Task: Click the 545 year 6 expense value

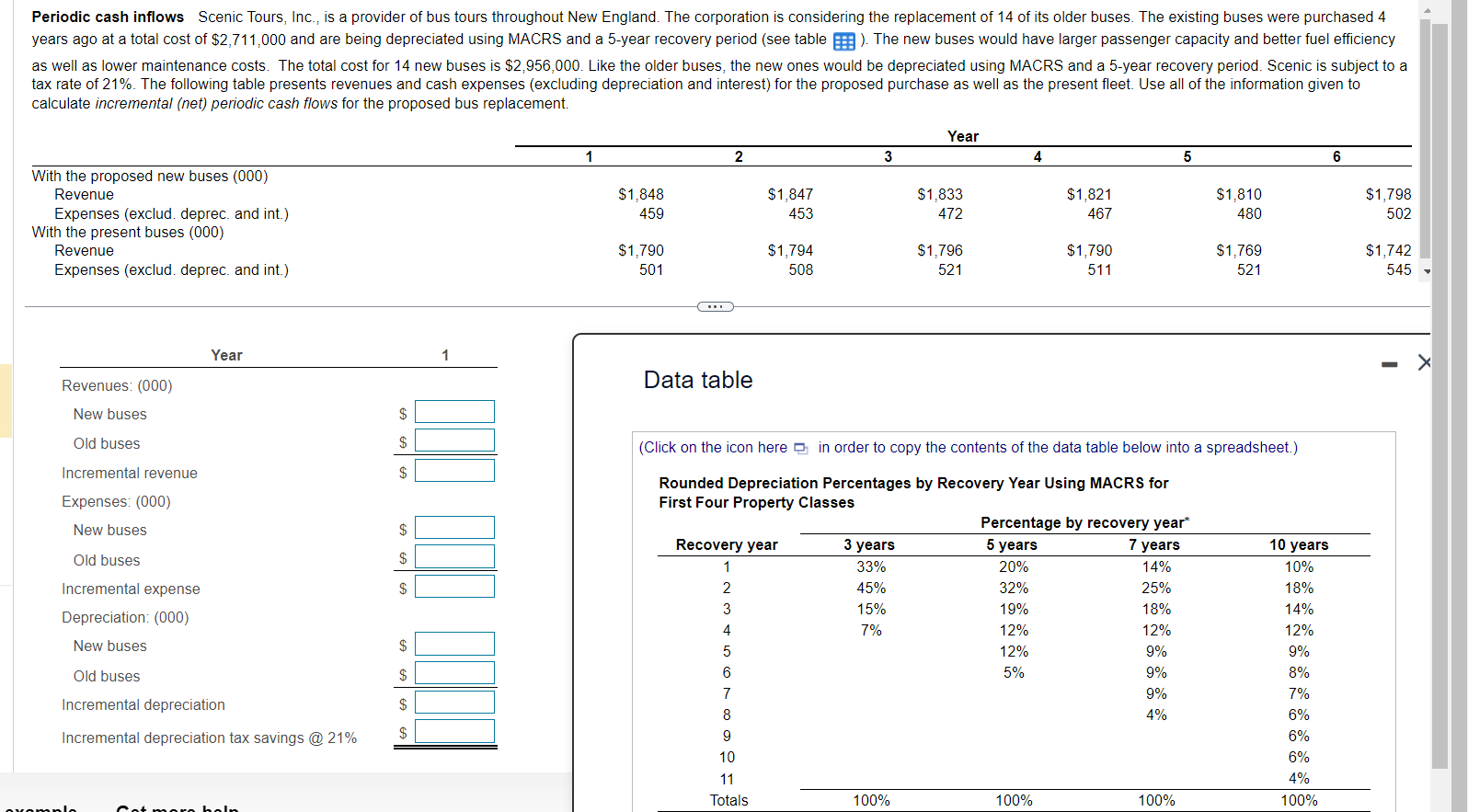Action: tap(1399, 270)
